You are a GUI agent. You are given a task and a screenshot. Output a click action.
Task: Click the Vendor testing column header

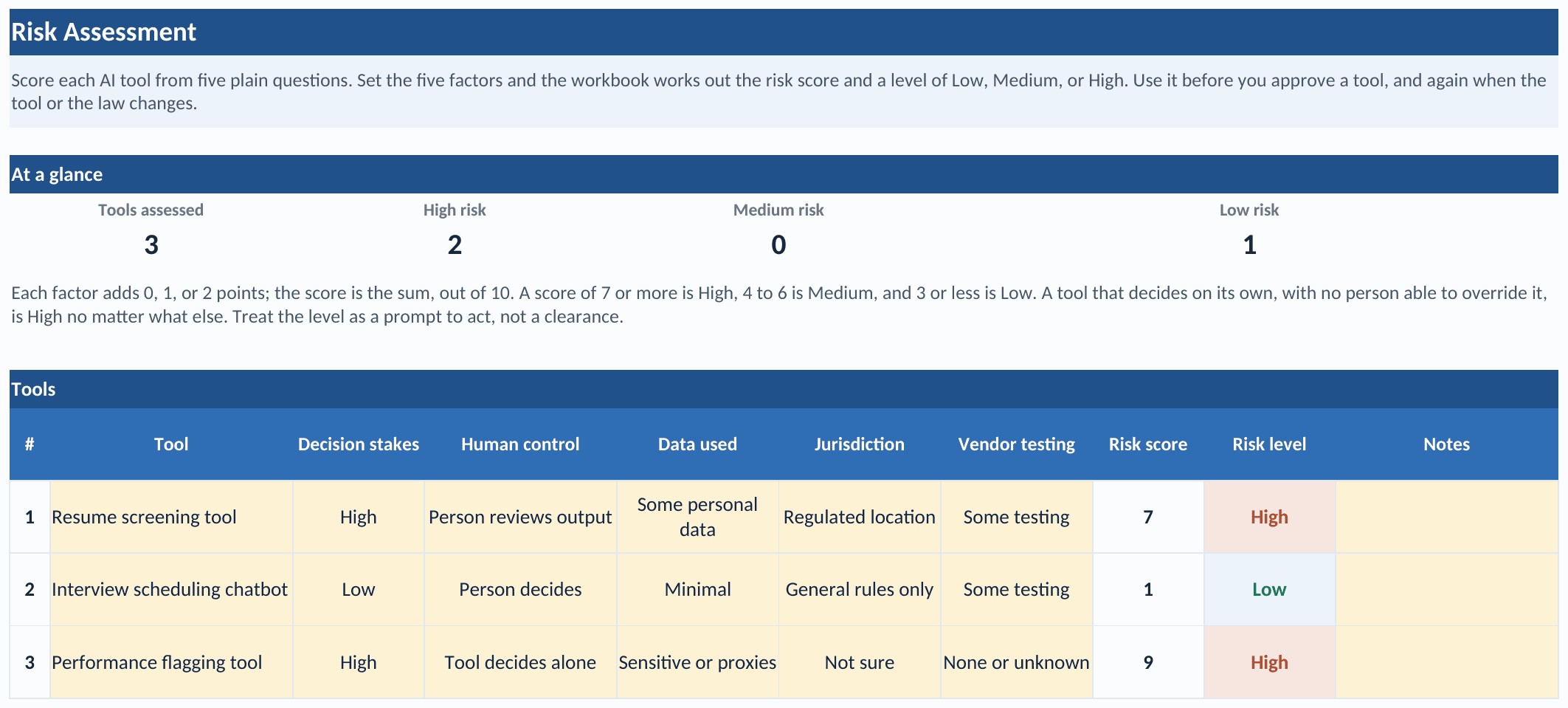(1017, 444)
